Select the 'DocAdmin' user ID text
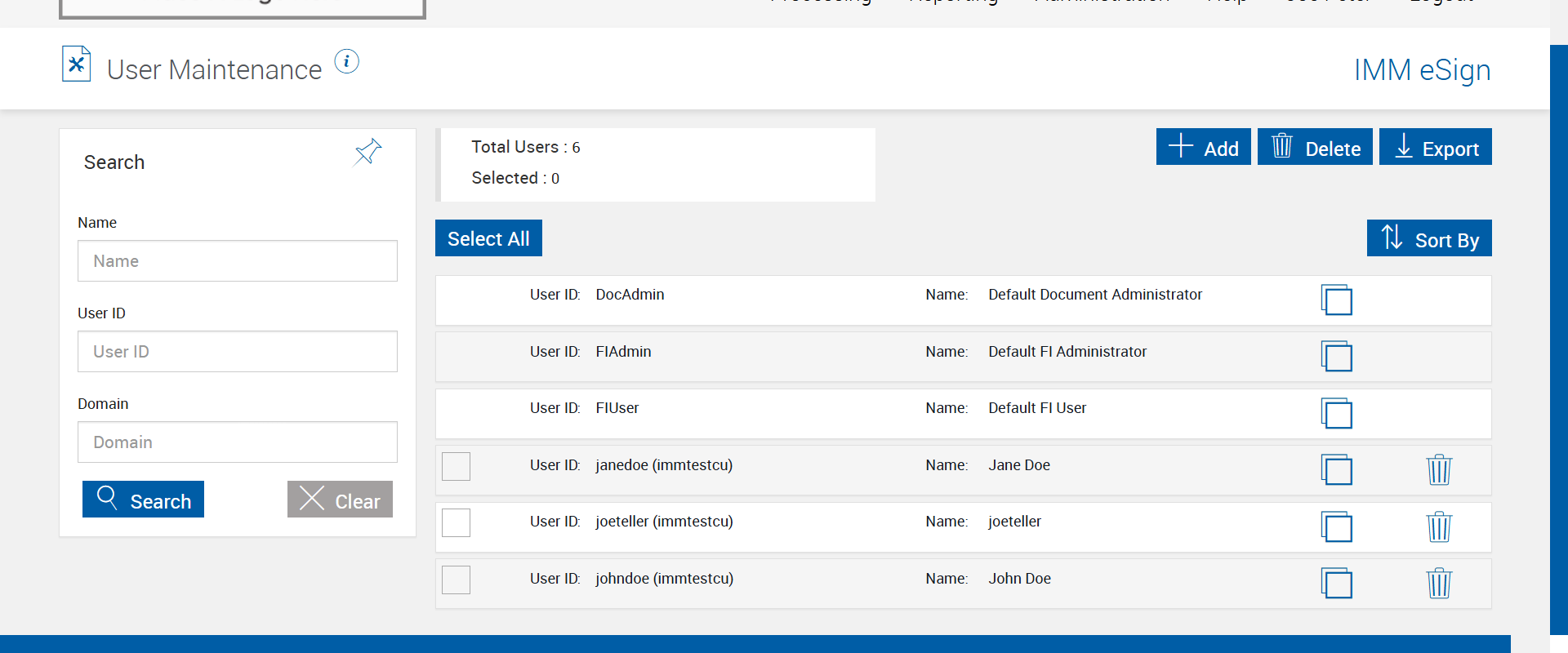The image size is (1568, 653). [630, 295]
